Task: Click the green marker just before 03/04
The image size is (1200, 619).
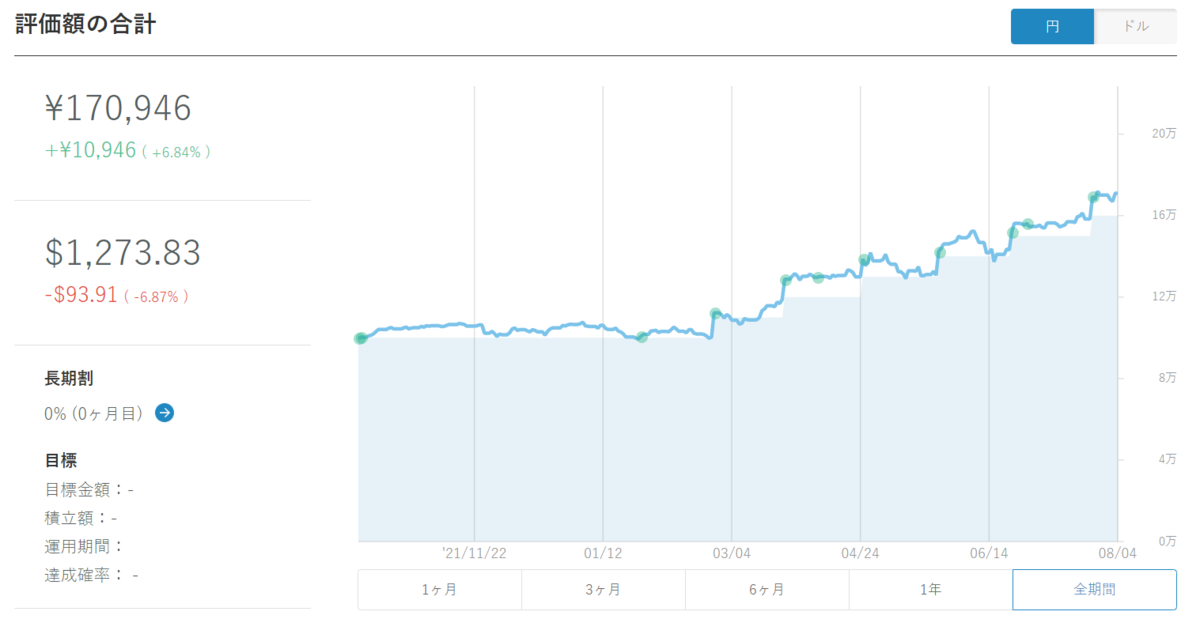Action: coord(716,314)
